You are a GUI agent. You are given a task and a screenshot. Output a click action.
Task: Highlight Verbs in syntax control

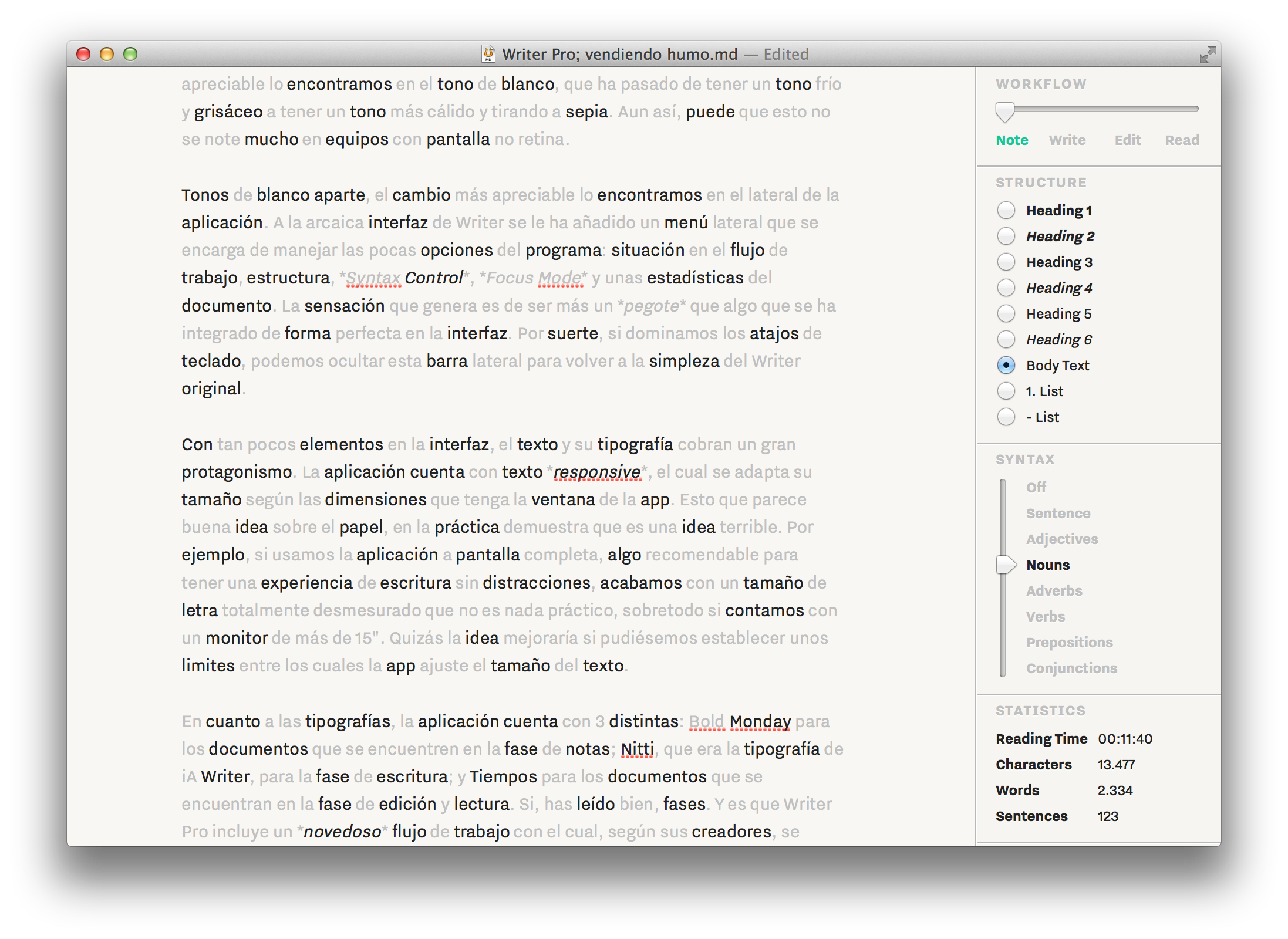tap(1045, 616)
